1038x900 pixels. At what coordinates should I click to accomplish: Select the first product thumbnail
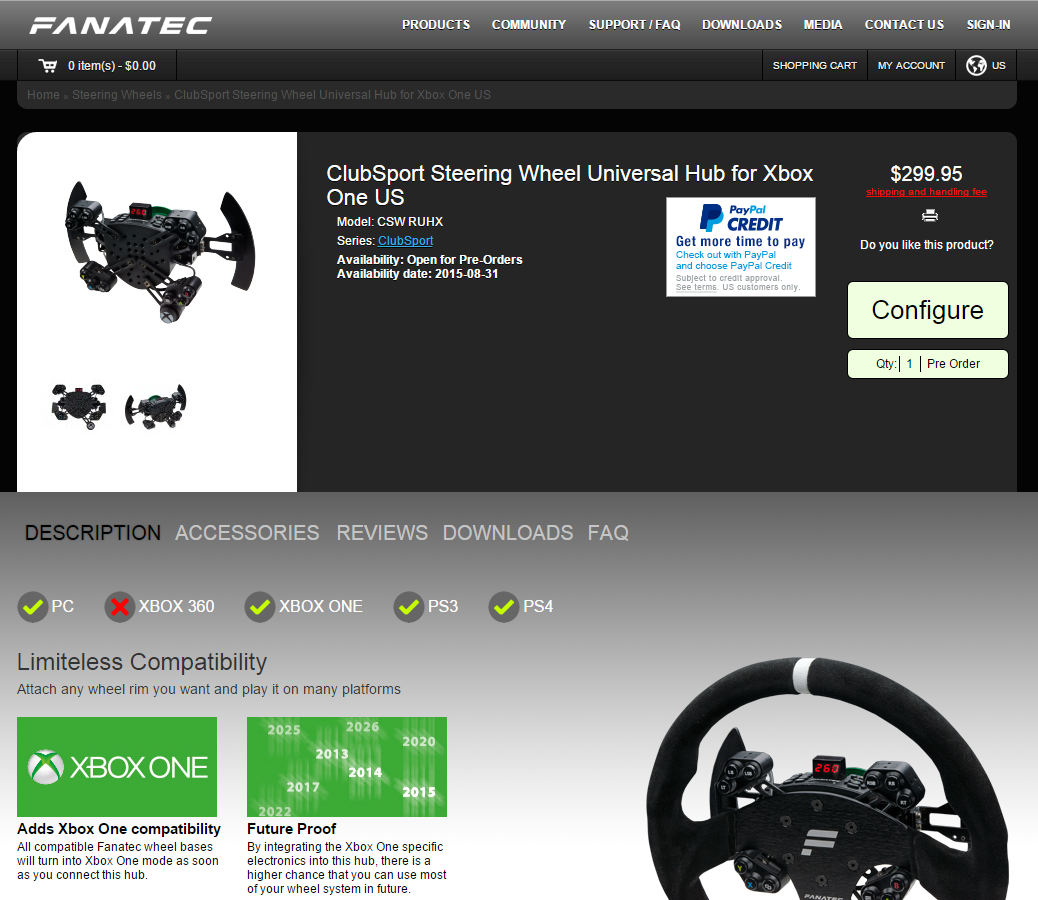[79, 406]
